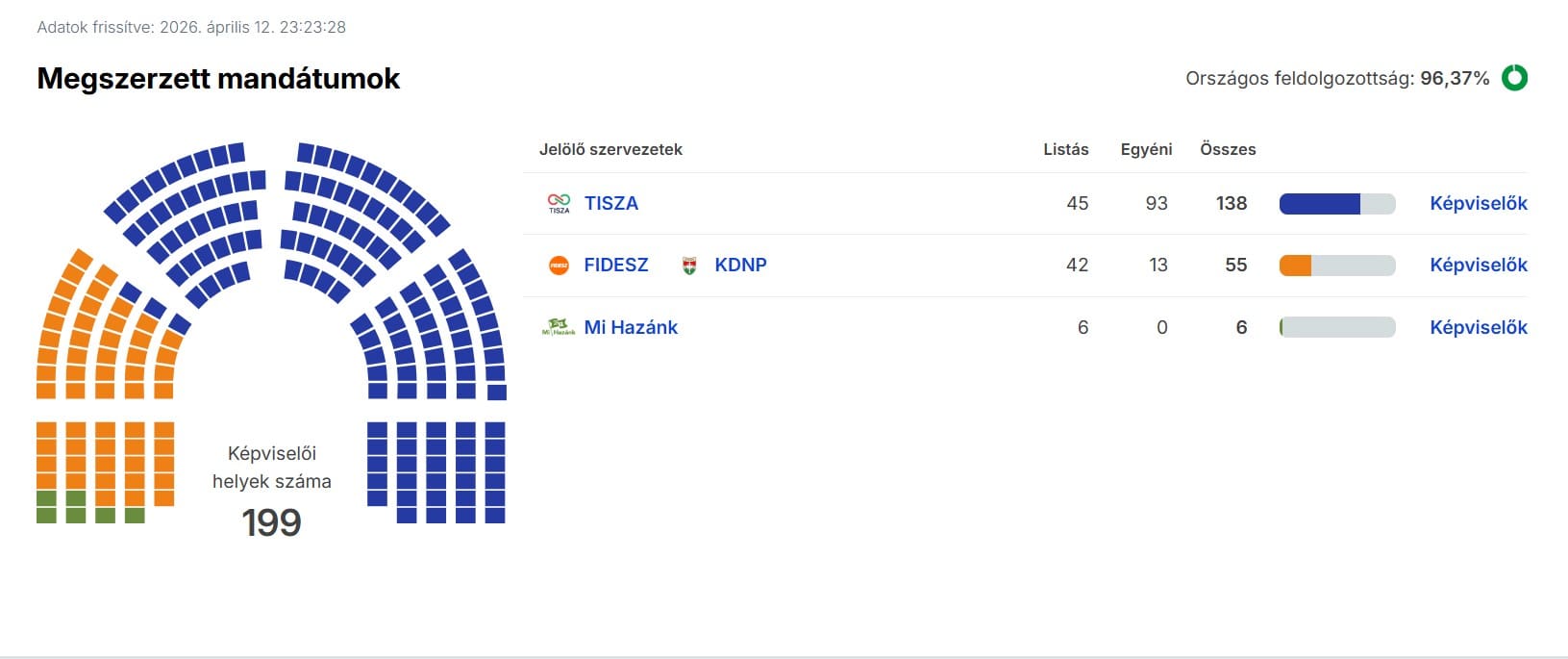Click the Összes column header
Screen dimensions: 1568x659
tap(1228, 149)
